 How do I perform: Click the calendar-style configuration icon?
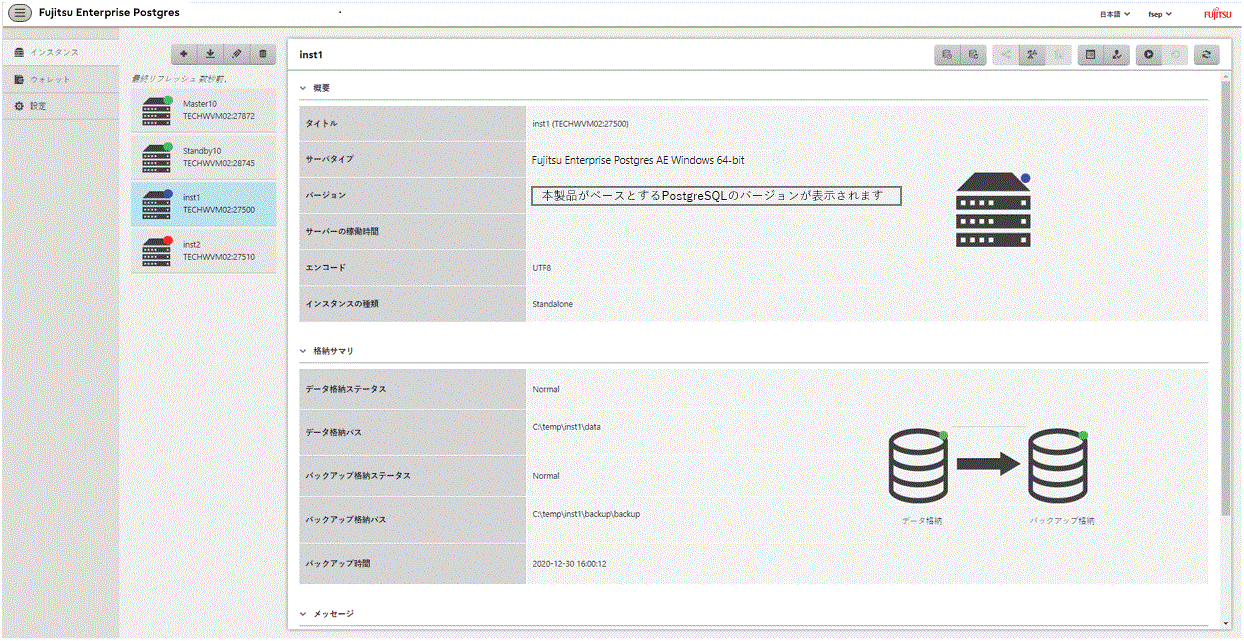(1091, 55)
